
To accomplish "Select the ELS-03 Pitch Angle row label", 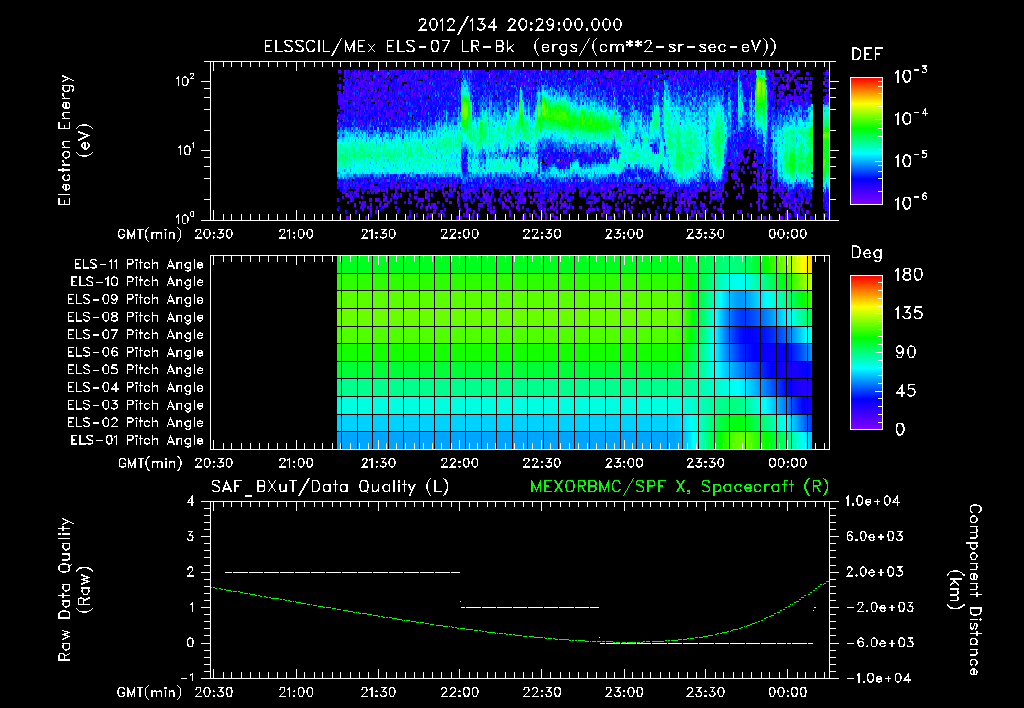I will pos(136,406).
